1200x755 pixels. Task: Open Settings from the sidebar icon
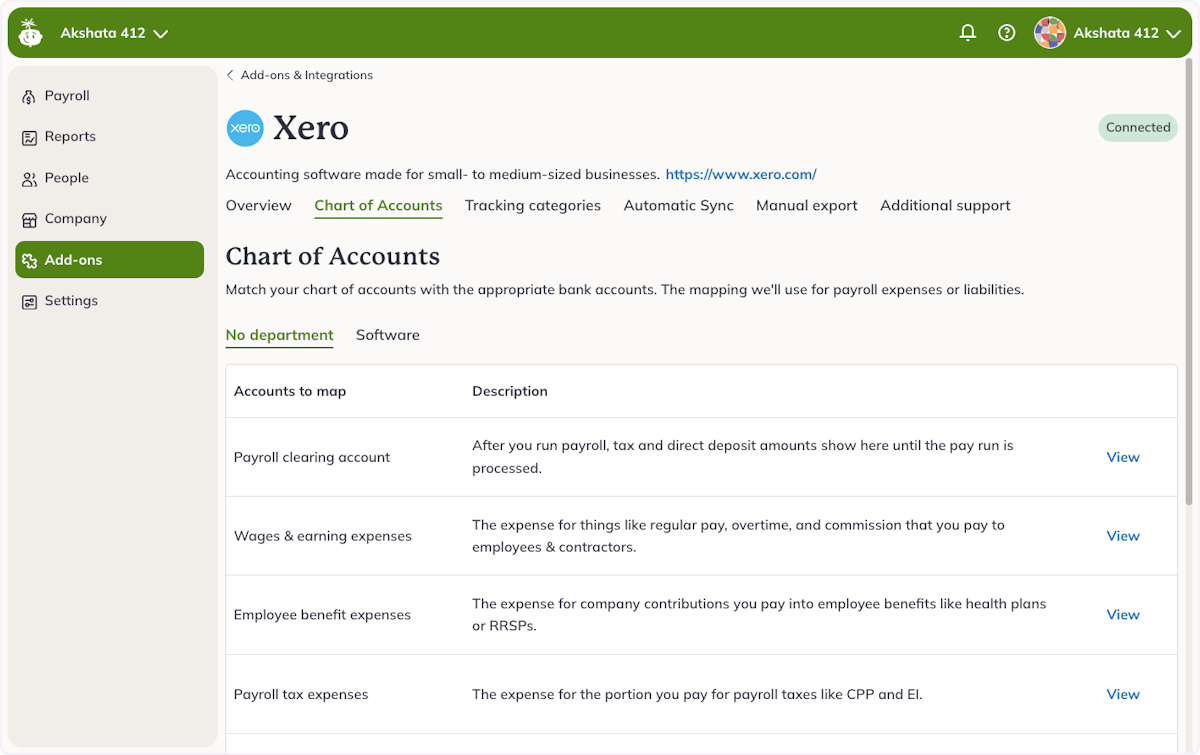point(27,300)
